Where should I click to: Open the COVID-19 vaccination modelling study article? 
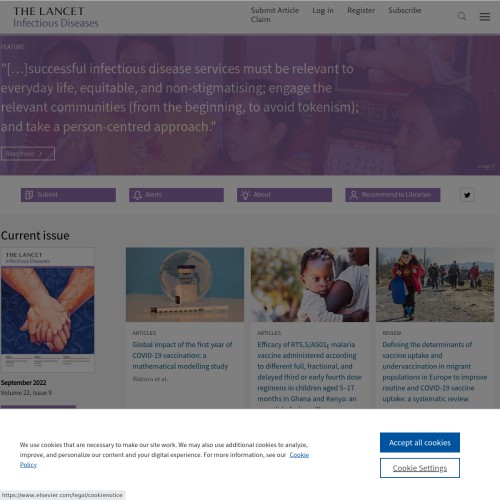(x=182, y=355)
